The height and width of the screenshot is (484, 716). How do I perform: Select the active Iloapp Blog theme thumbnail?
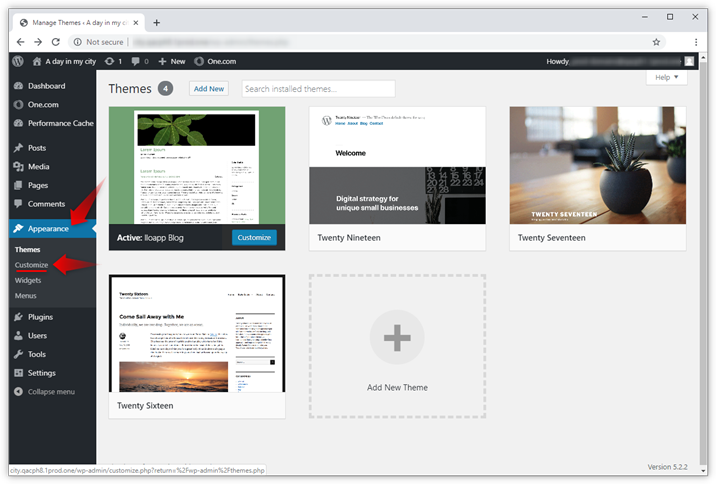(197, 165)
